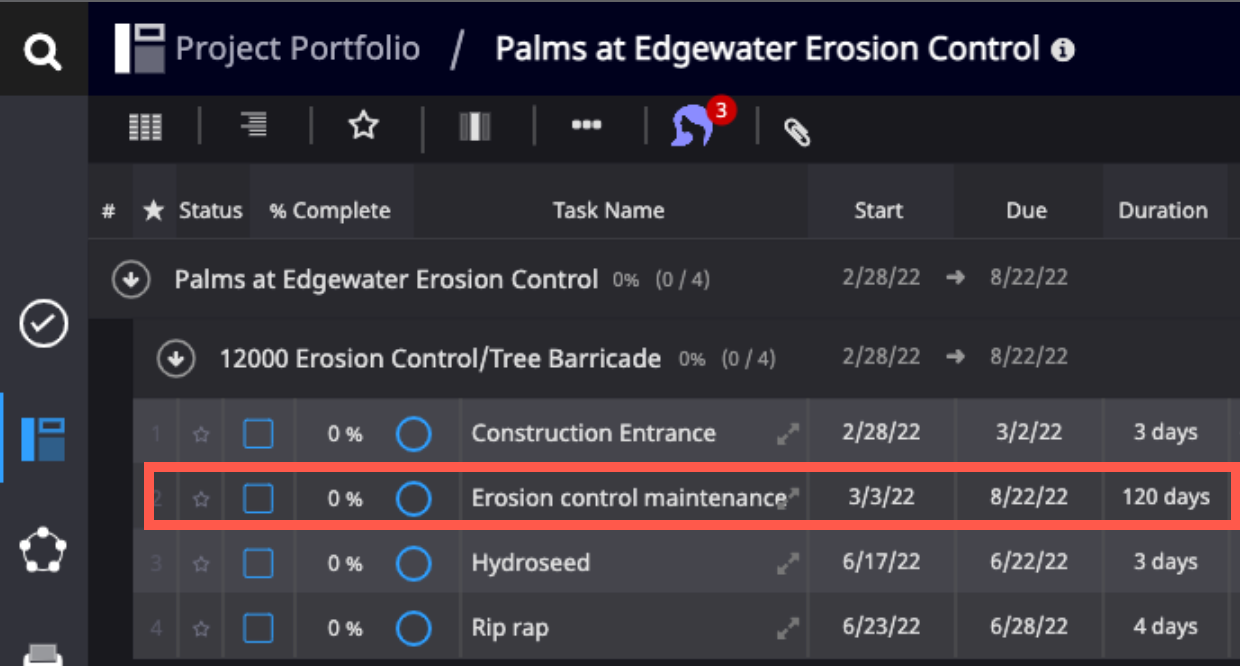Viewport: 1240px width, 666px height.
Task: Click the Hydroseed progress circle
Action: tap(414, 564)
